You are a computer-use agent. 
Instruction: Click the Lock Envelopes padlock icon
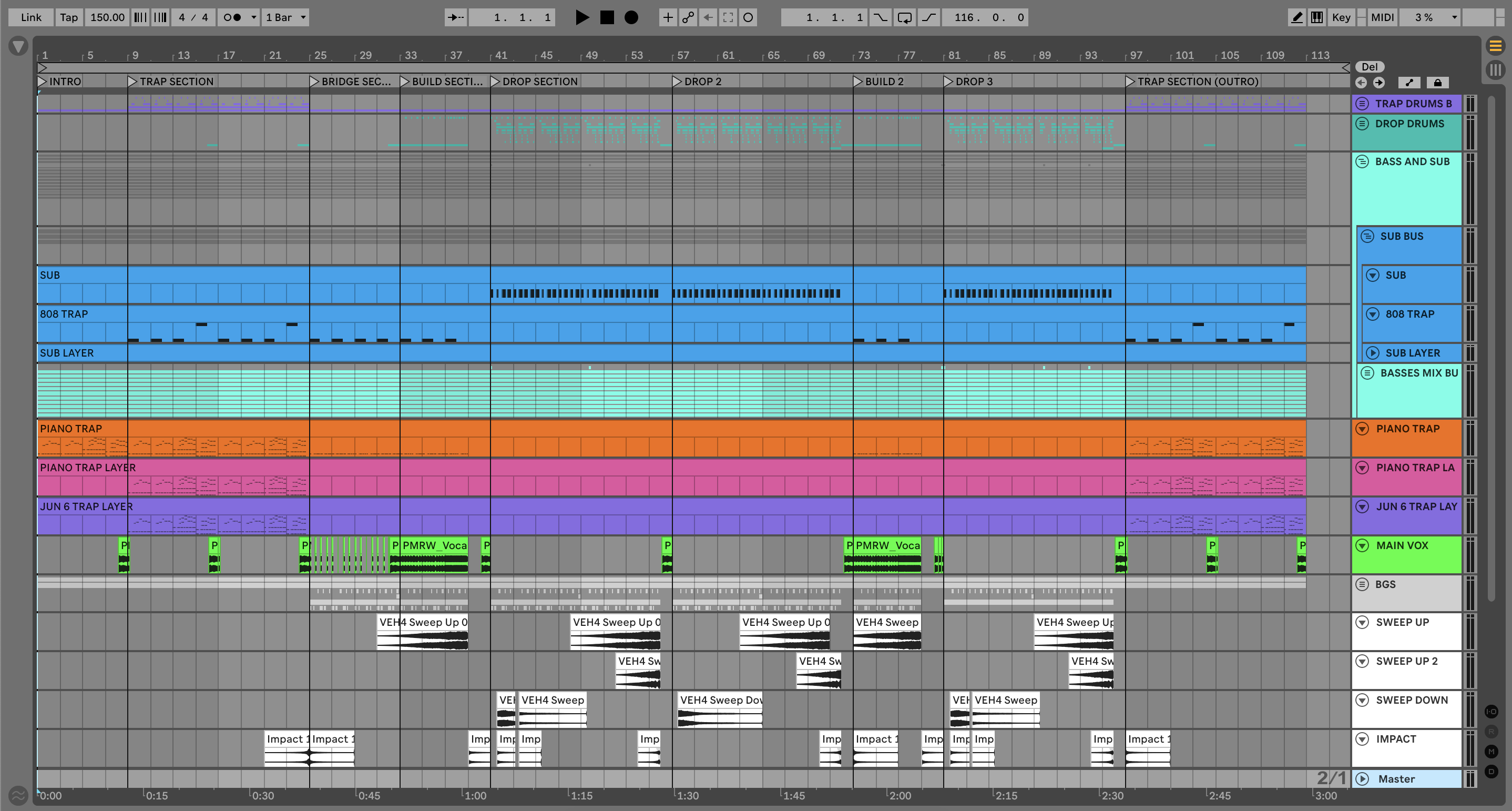[1437, 83]
